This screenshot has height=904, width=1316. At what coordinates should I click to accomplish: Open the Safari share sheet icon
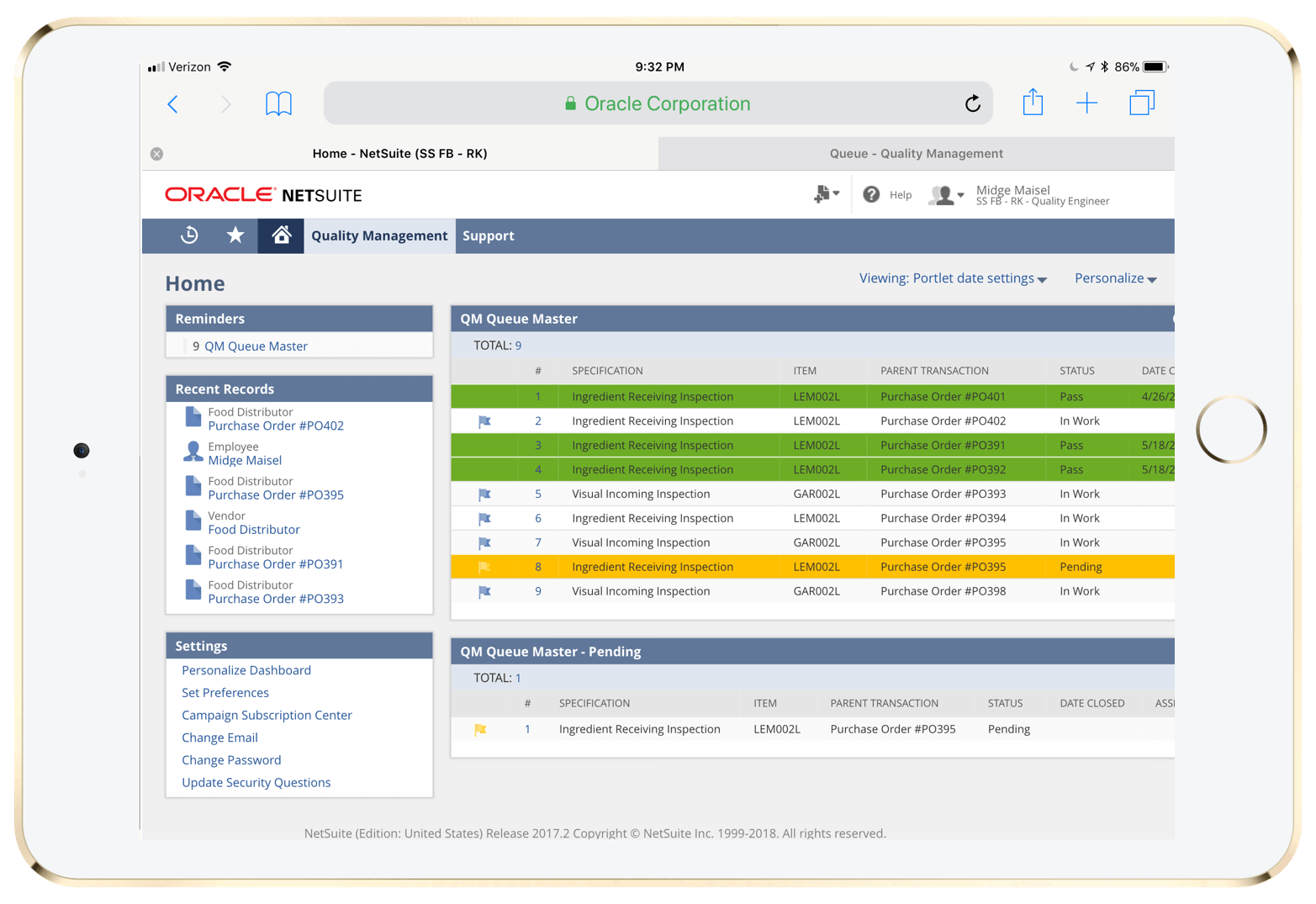tap(1033, 102)
